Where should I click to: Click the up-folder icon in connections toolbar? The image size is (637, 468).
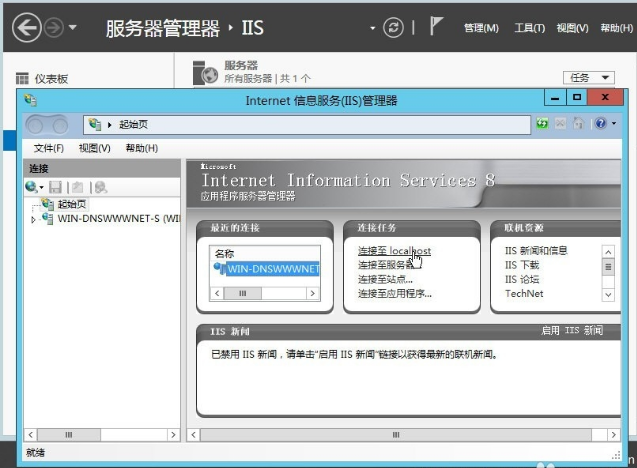[77, 187]
